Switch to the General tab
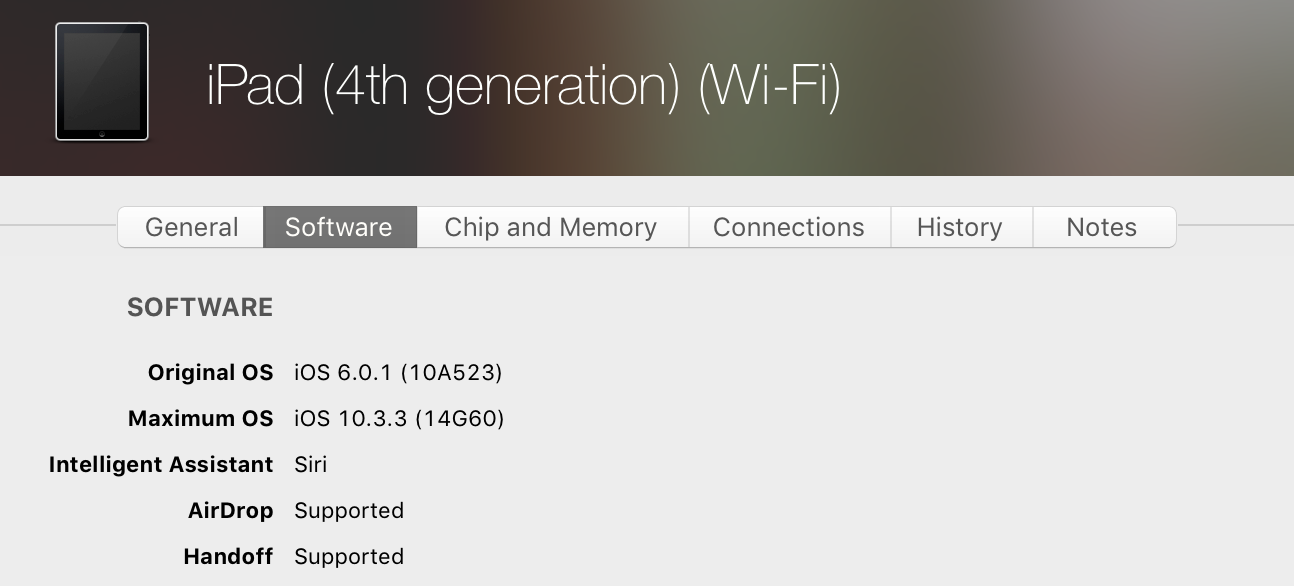 [x=191, y=227]
